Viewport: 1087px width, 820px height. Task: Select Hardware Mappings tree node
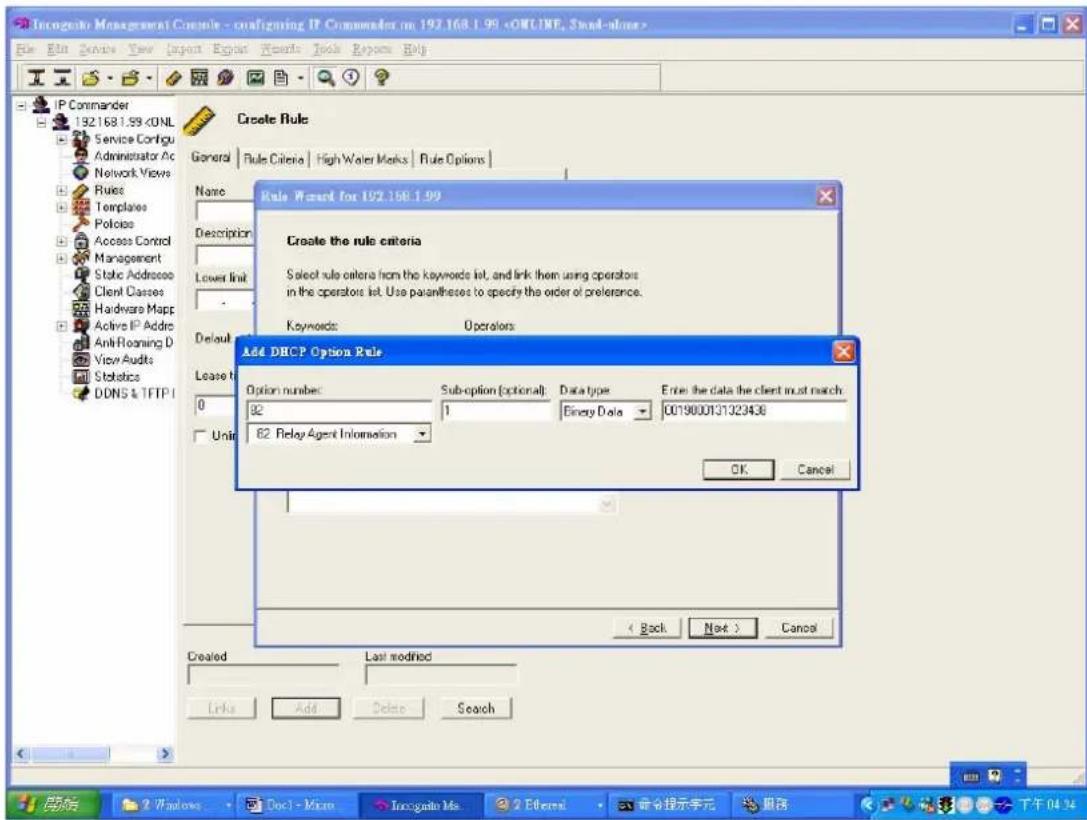click(134, 308)
